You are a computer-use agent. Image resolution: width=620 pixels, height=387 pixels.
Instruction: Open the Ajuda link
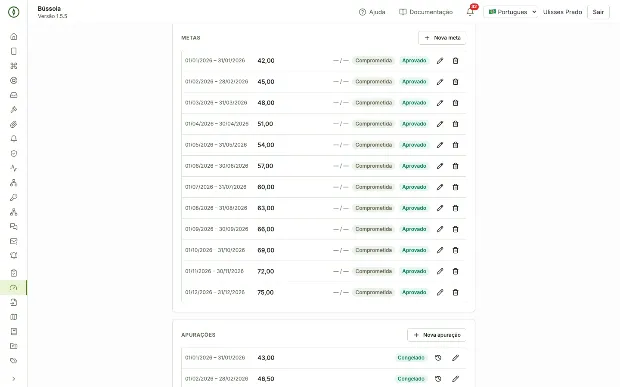click(x=372, y=12)
